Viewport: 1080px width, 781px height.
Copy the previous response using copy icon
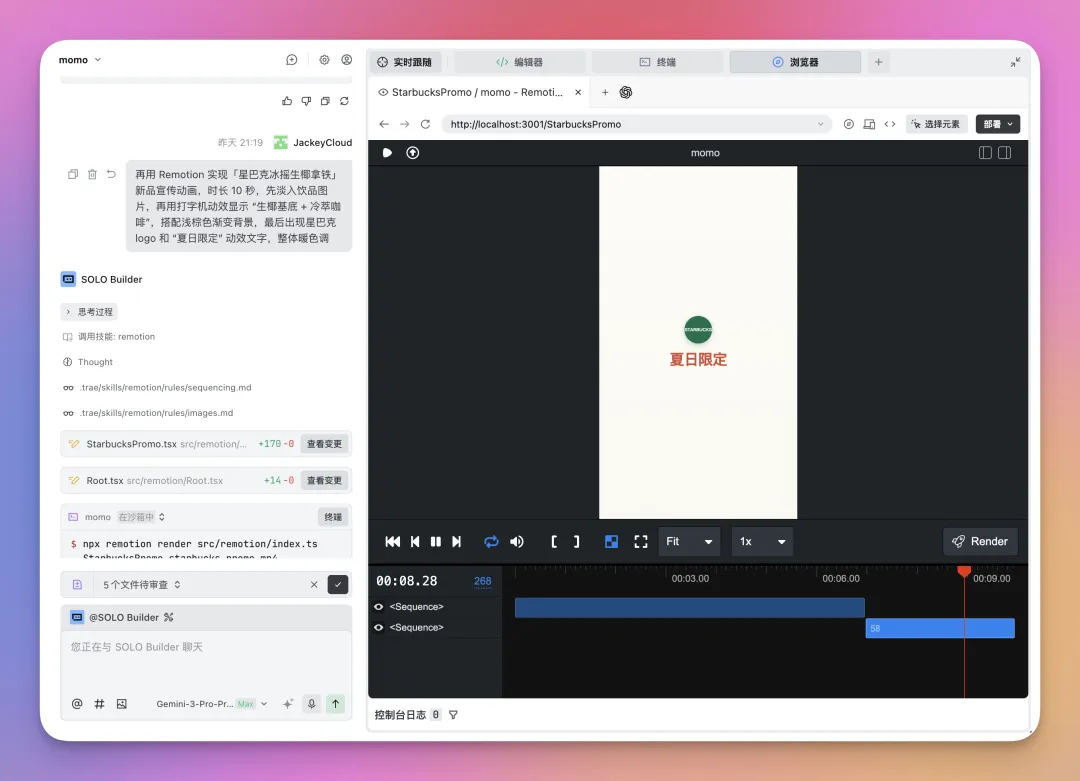(325, 101)
